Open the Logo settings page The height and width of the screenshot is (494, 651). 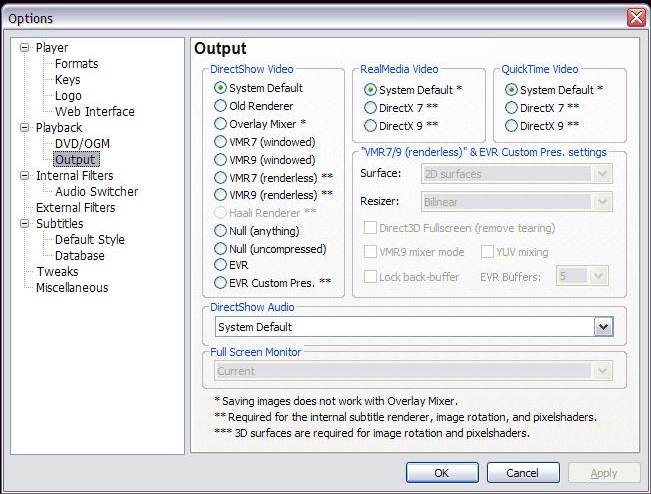68,95
